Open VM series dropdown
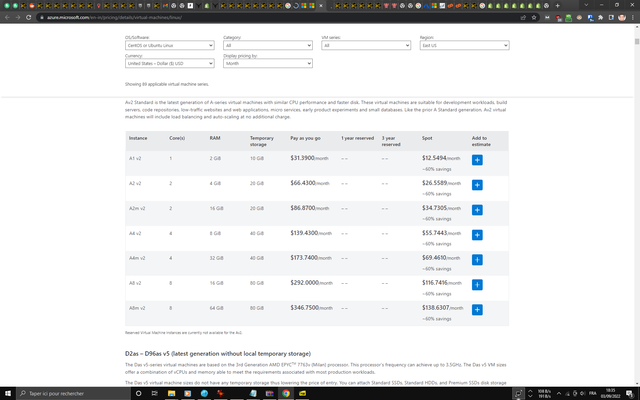 tap(366, 45)
